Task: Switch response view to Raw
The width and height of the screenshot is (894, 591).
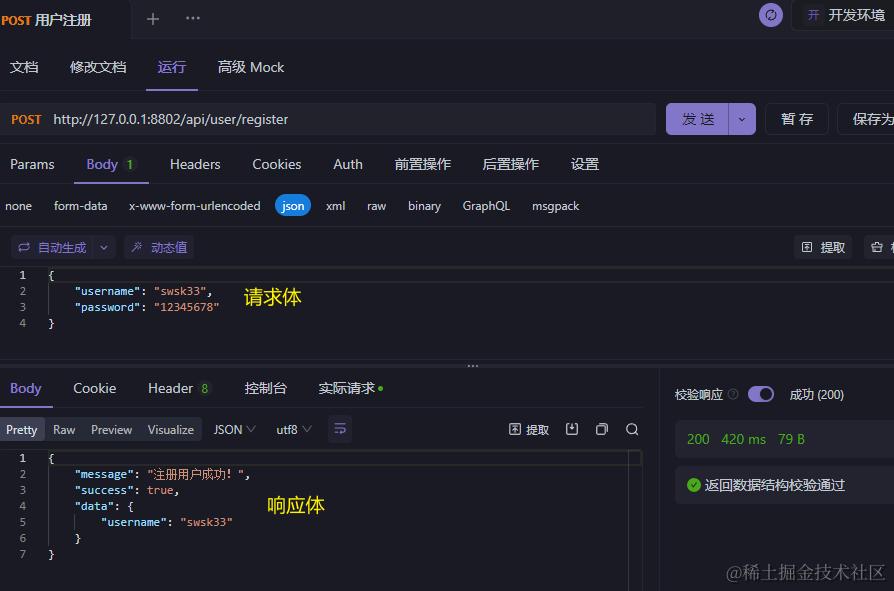Action: pos(64,430)
